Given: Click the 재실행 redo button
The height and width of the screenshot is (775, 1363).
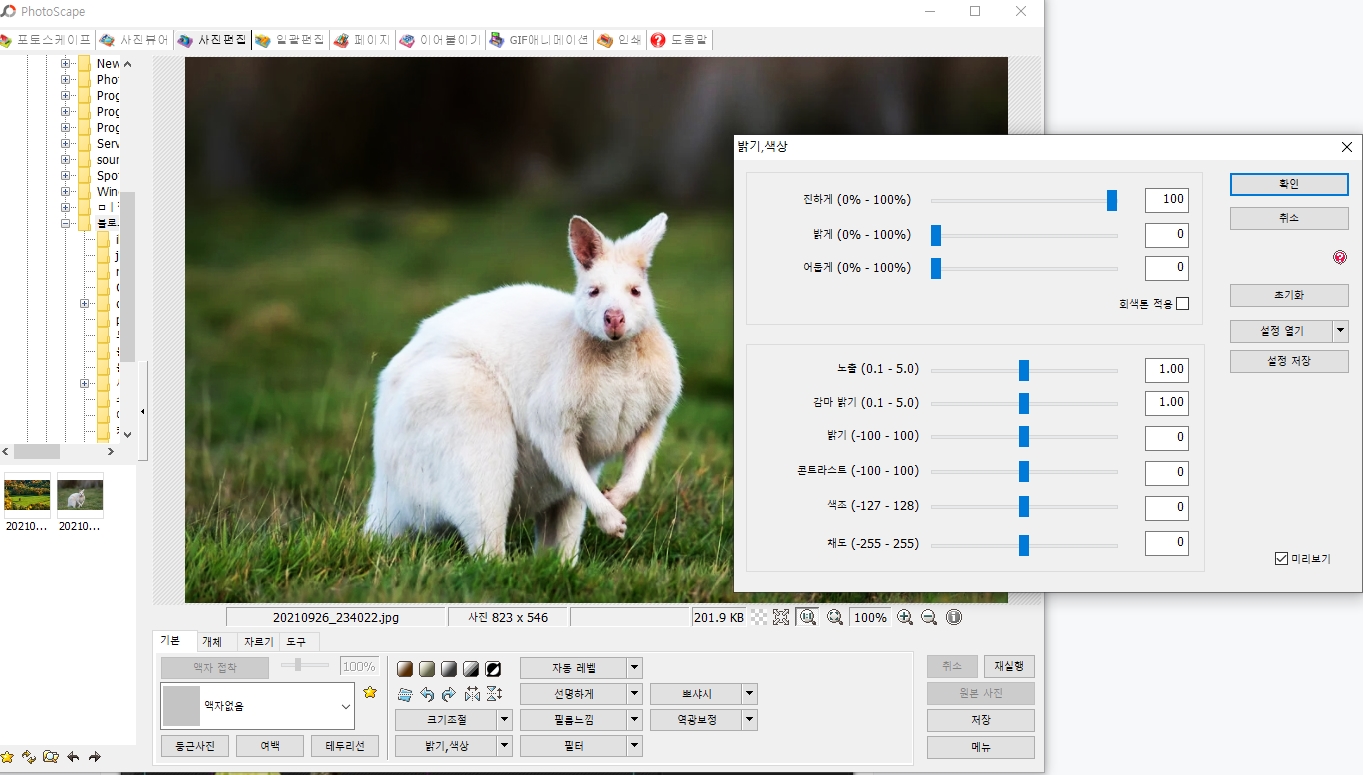Looking at the screenshot, I should [1009, 666].
